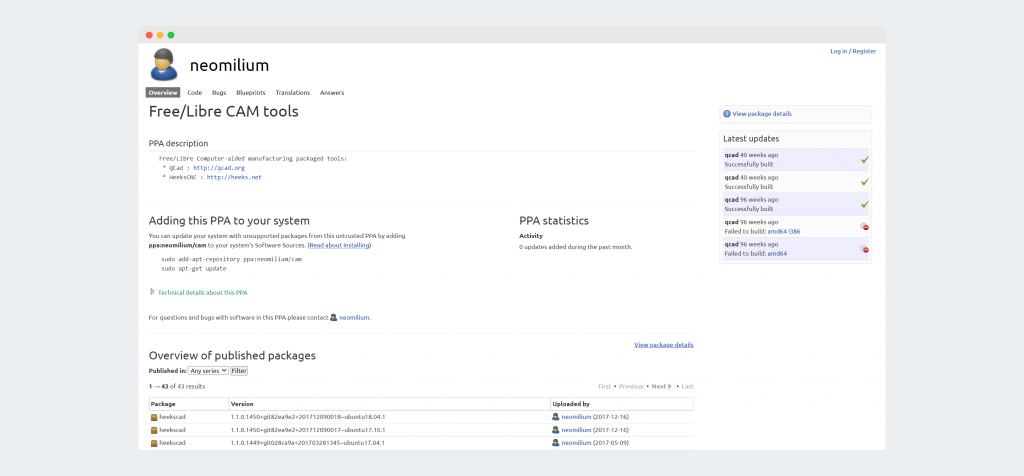Go to the Next results page
The width and height of the screenshot is (1024, 476).
659,387
